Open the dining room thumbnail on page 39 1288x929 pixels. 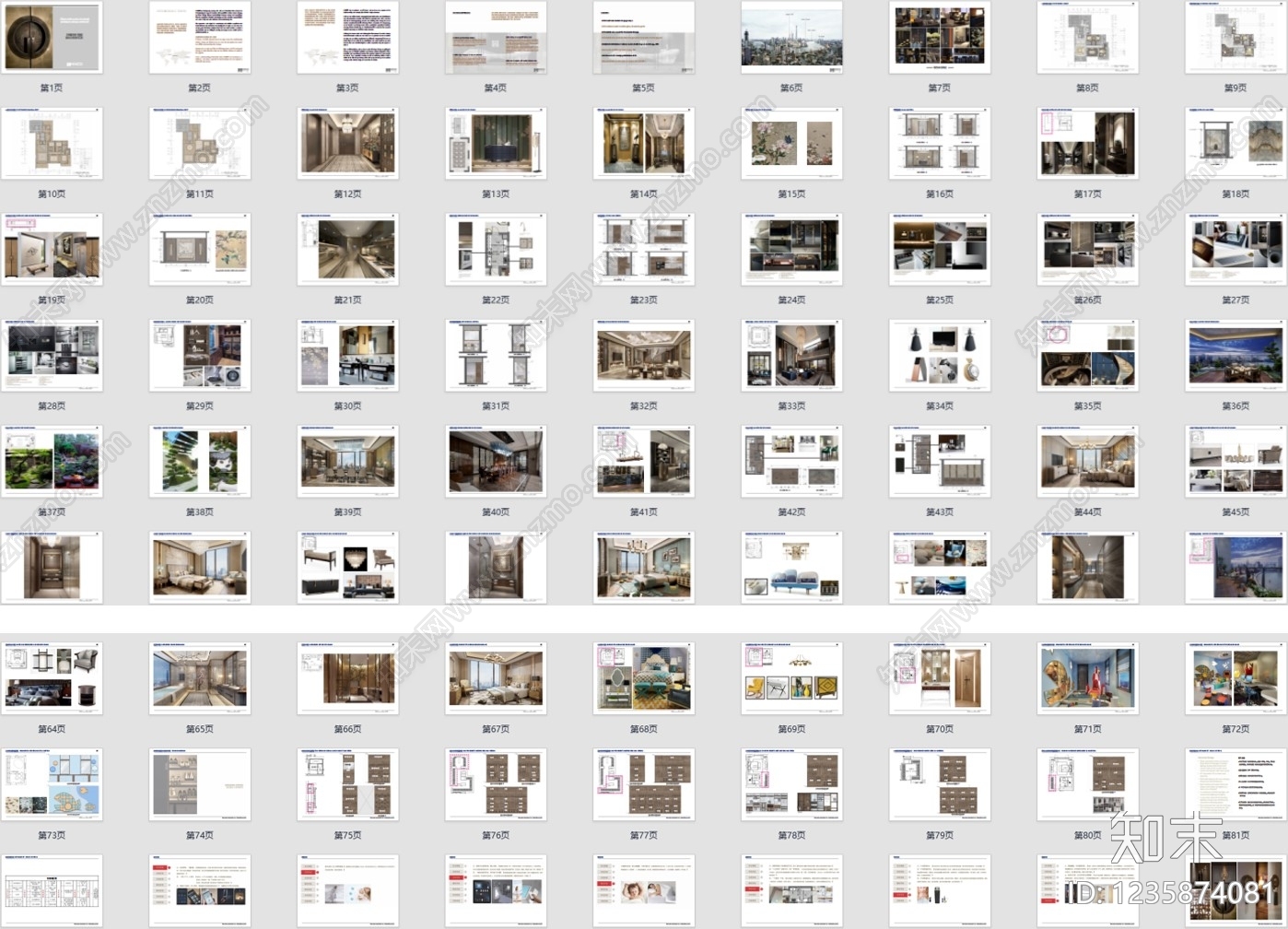tap(347, 462)
